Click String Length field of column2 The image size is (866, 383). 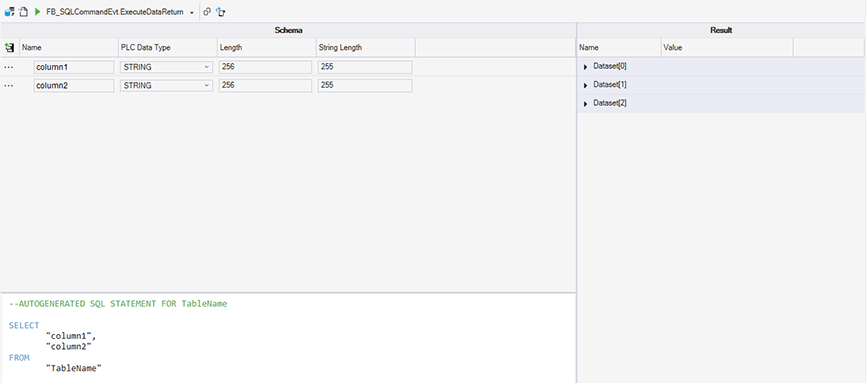click(x=365, y=86)
